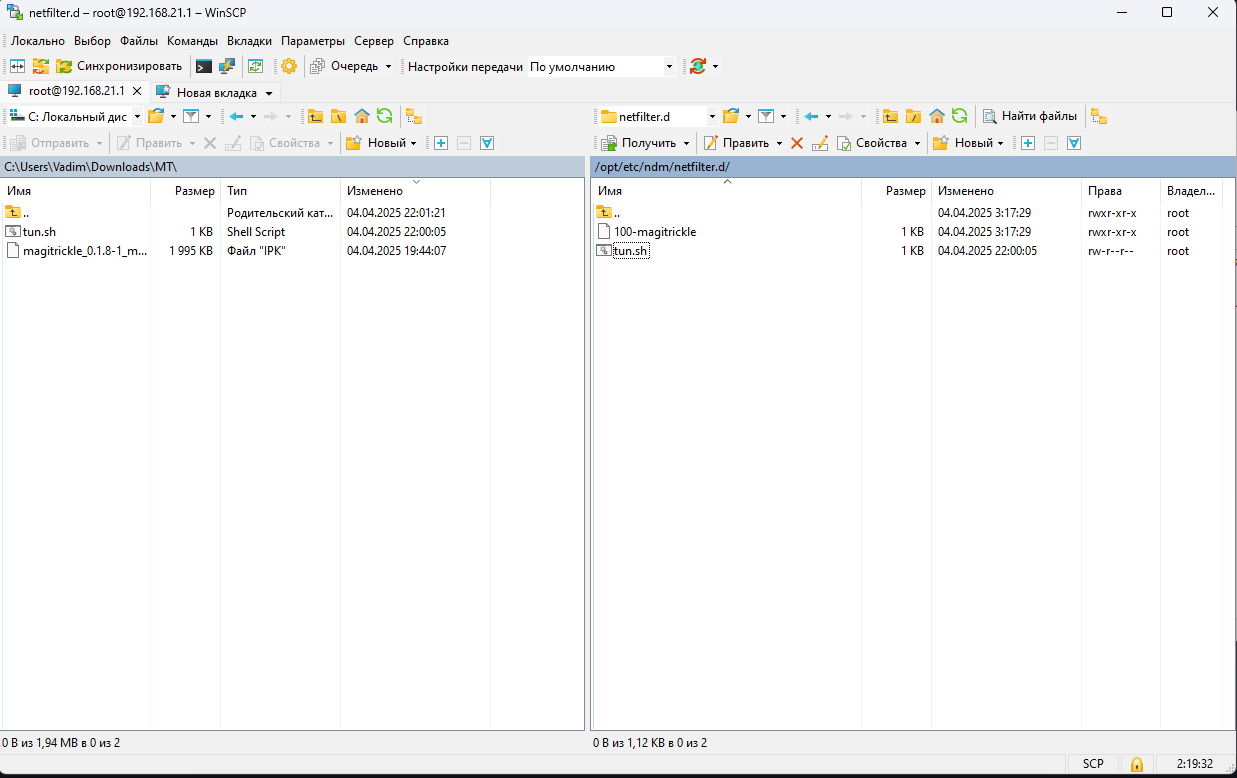The image size is (1237, 778).
Task: Go back with blue arrow in remote panel
Action: click(x=811, y=116)
